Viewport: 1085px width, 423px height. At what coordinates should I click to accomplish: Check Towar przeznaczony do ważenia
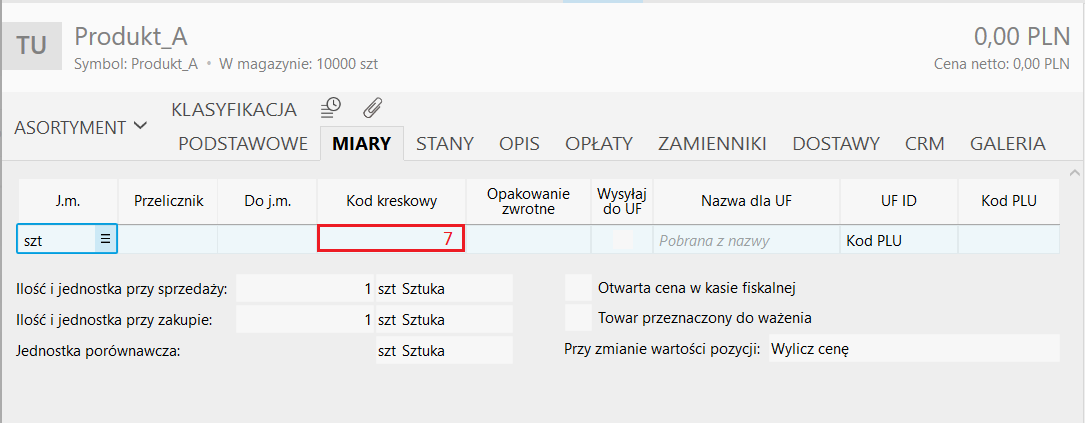click(578, 318)
